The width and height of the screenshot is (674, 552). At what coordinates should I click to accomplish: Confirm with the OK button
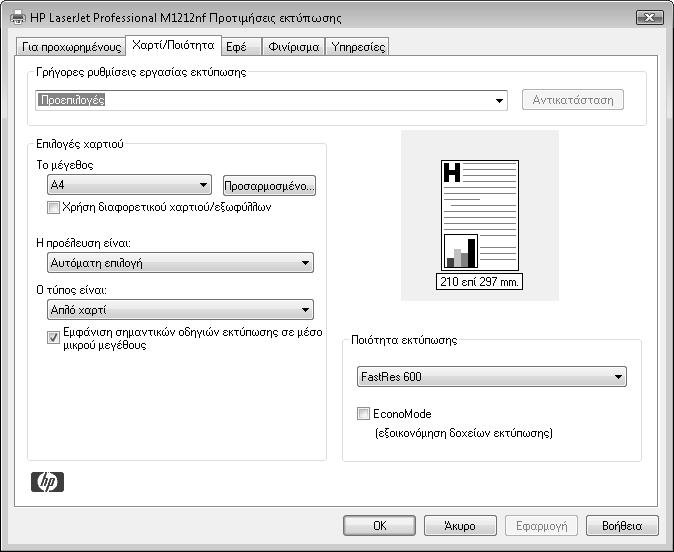pos(380,525)
